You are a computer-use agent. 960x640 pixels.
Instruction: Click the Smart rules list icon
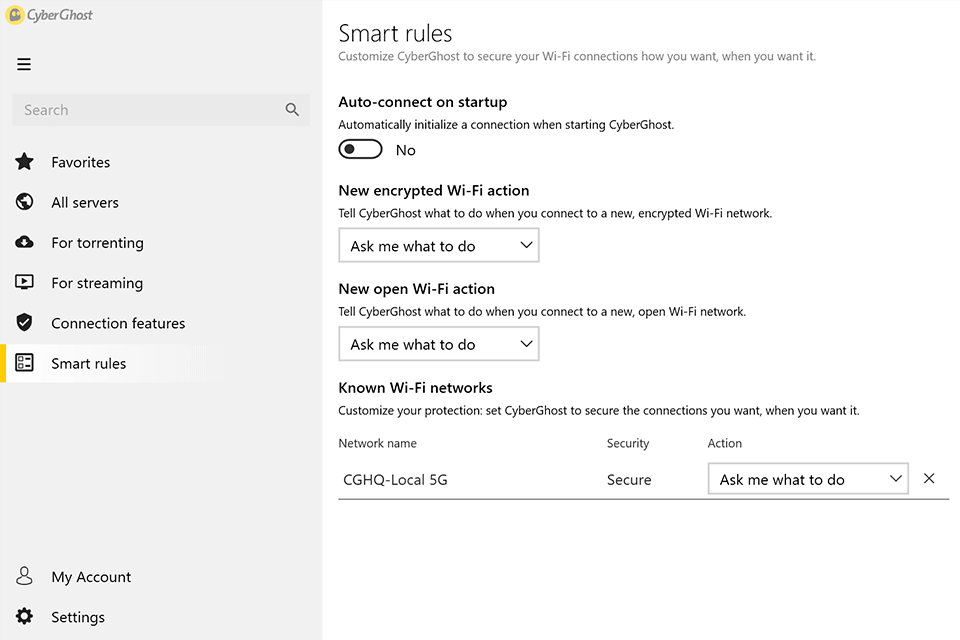[x=25, y=363]
